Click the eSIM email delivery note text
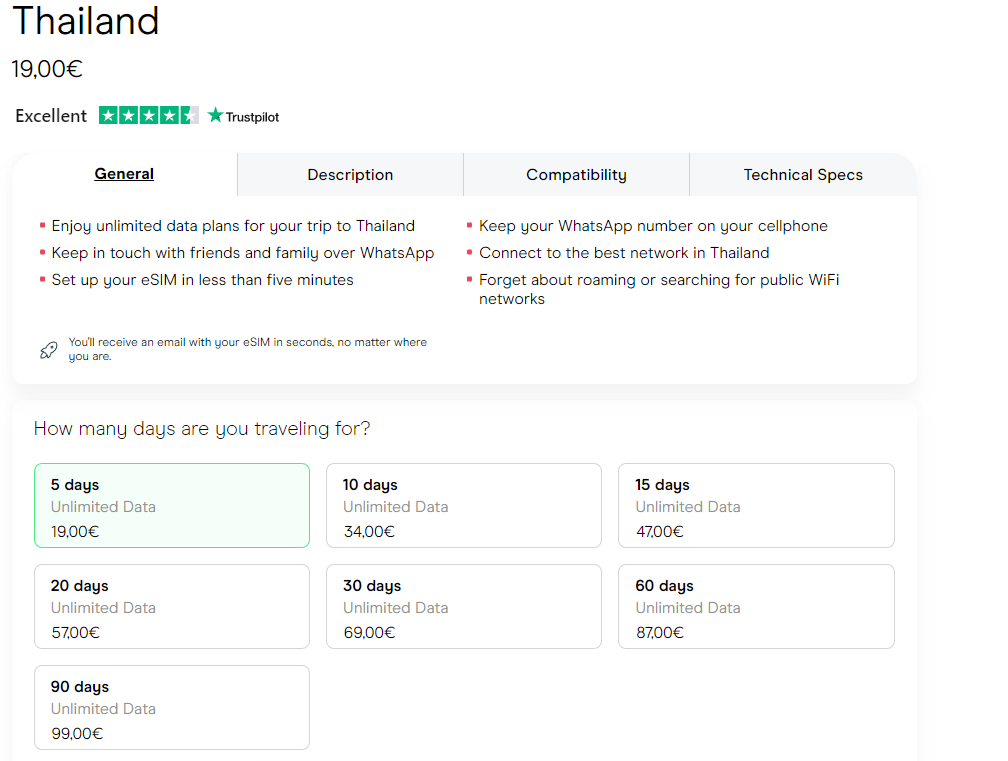The height and width of the screenshot is (761, 1008). click(x=247, y=349)
